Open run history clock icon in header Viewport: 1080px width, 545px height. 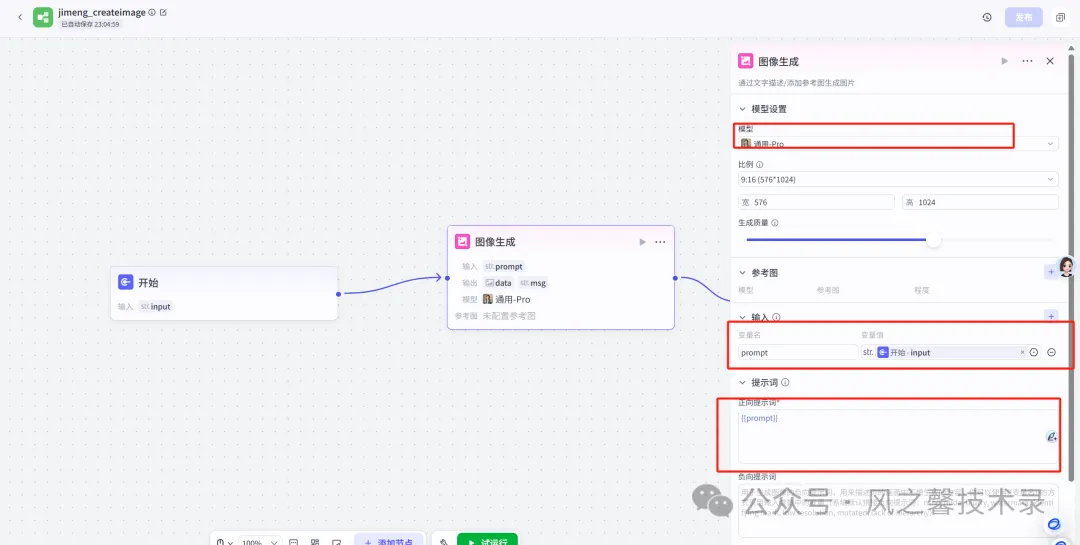(x=987, y=17)
